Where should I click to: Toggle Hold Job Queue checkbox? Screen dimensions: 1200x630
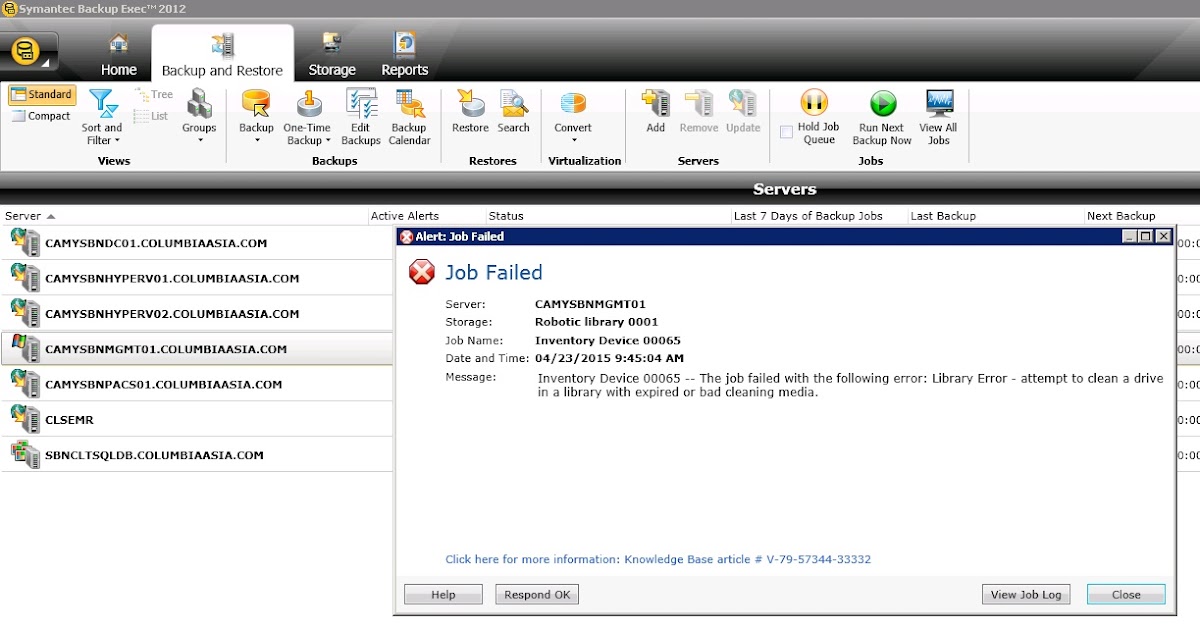(x=786, y=132)
